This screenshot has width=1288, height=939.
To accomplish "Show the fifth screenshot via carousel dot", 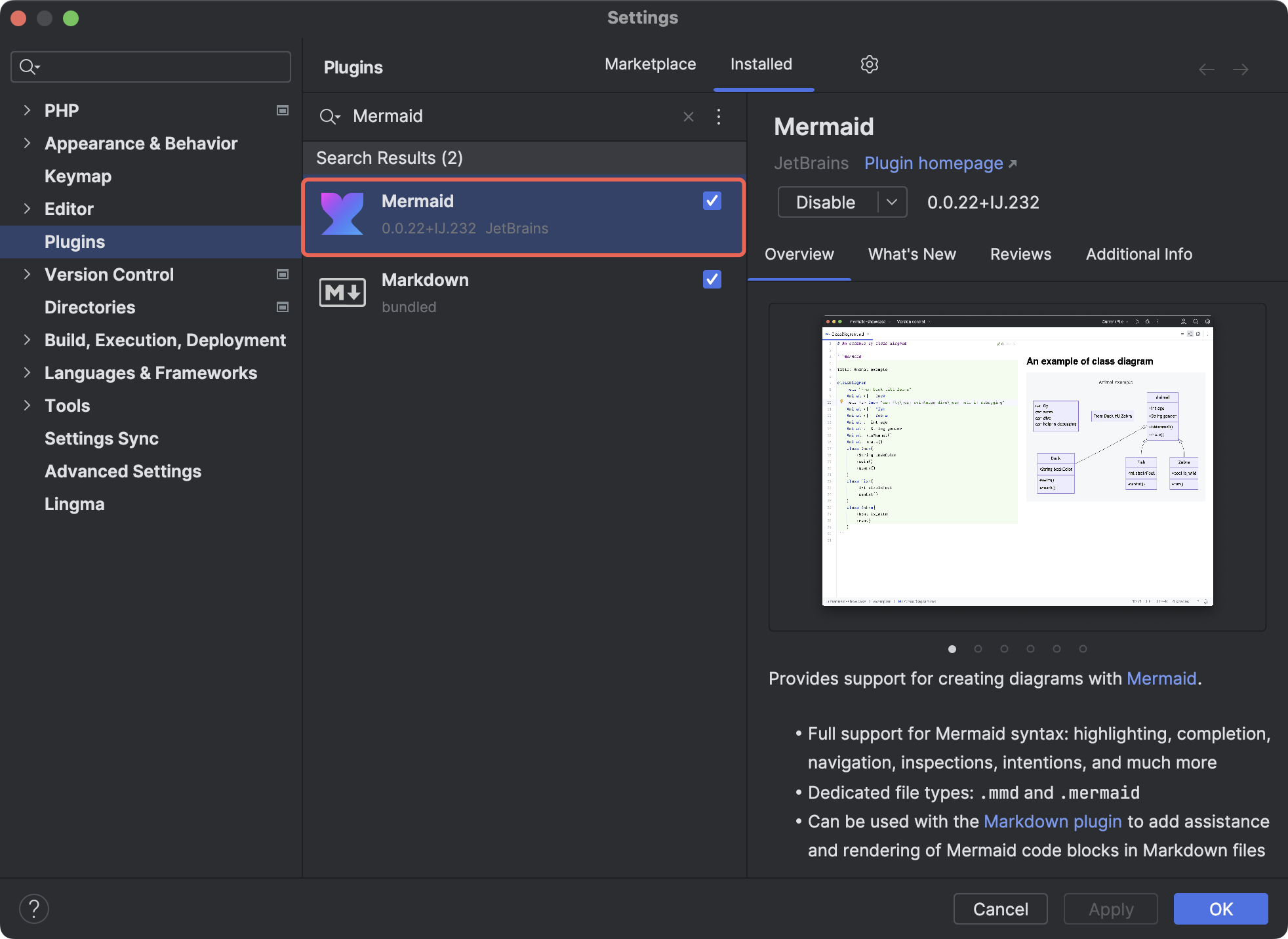I will tap(1057, 649).
